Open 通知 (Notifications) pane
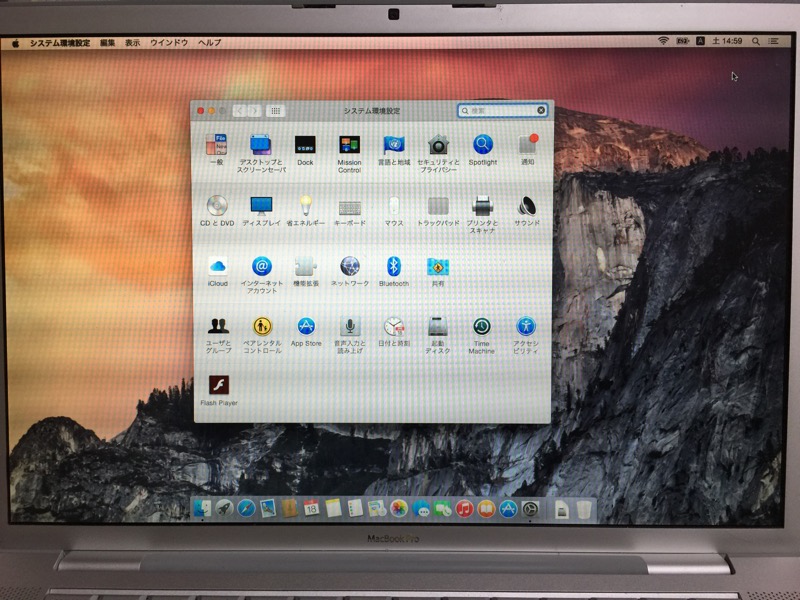The height and width of the screenshot is (600, 800). [527, 149]
